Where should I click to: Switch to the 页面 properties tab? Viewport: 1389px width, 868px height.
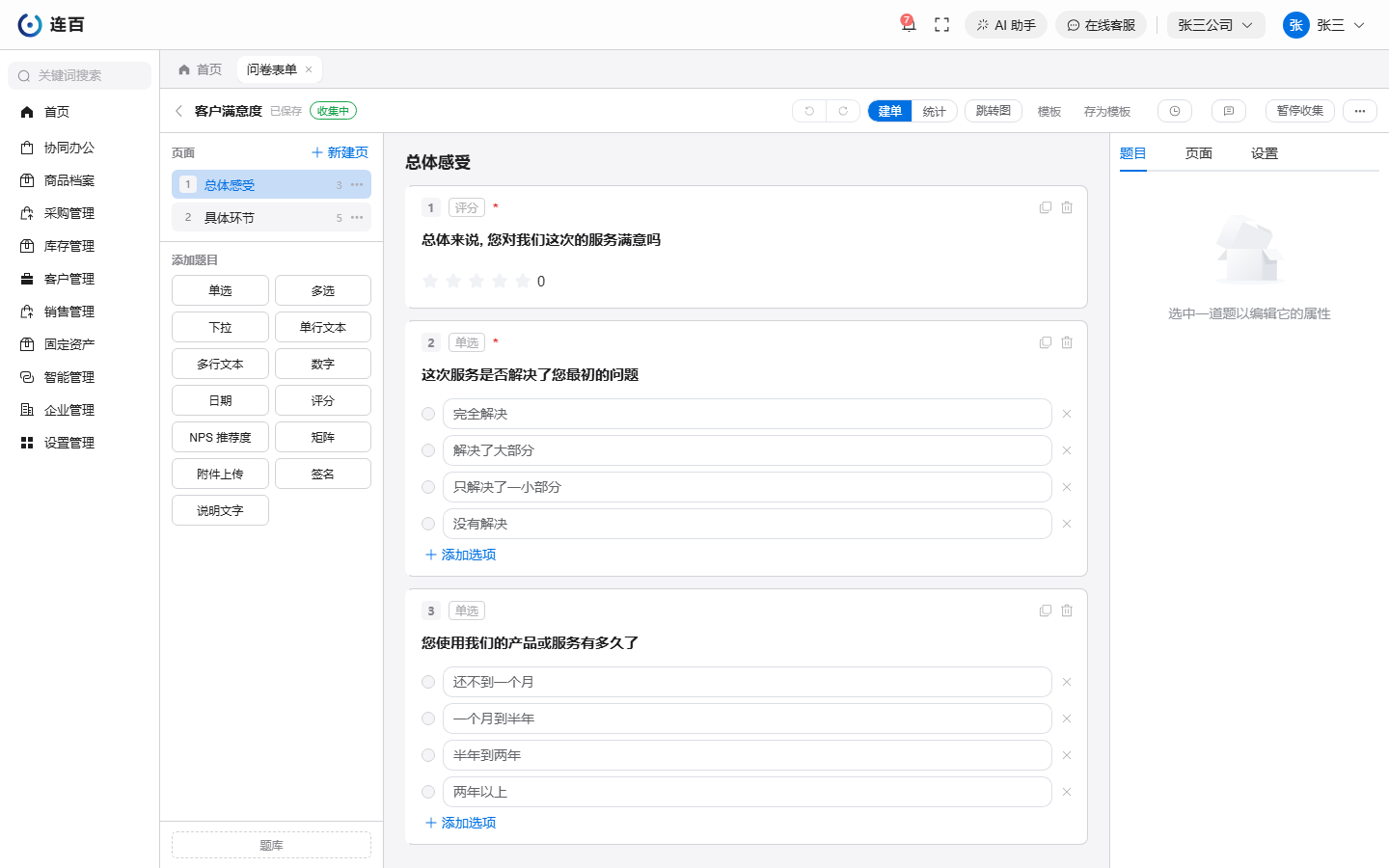[1198, 153]
